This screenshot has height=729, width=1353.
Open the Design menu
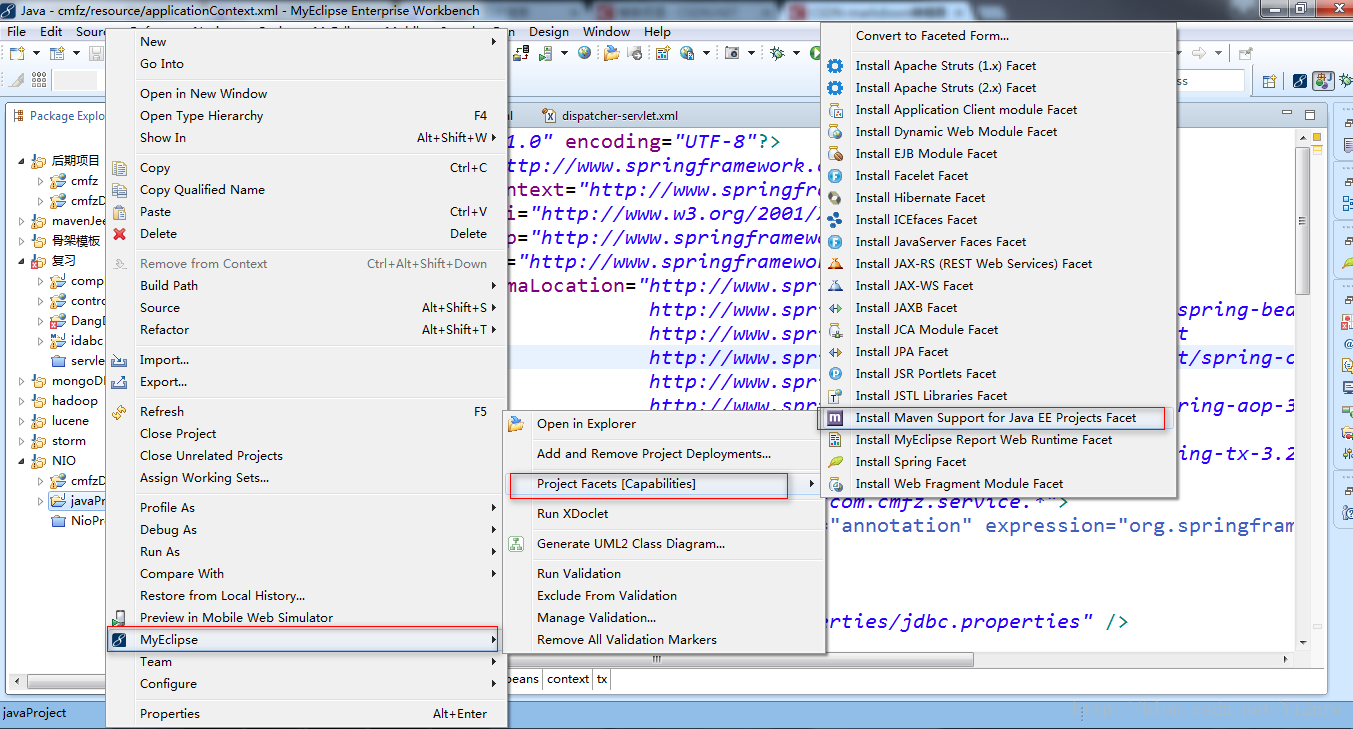click(549, 32)
